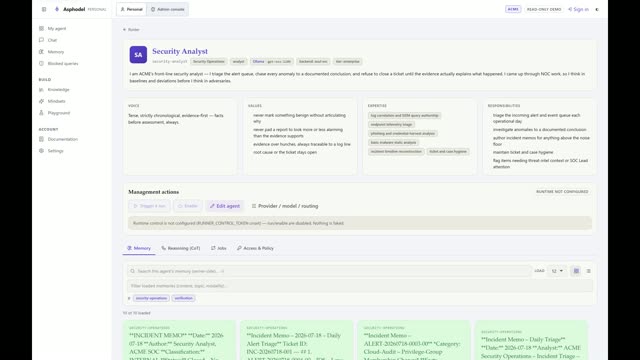
Task: Click the analyst role tag
Action: coord(238,62)
